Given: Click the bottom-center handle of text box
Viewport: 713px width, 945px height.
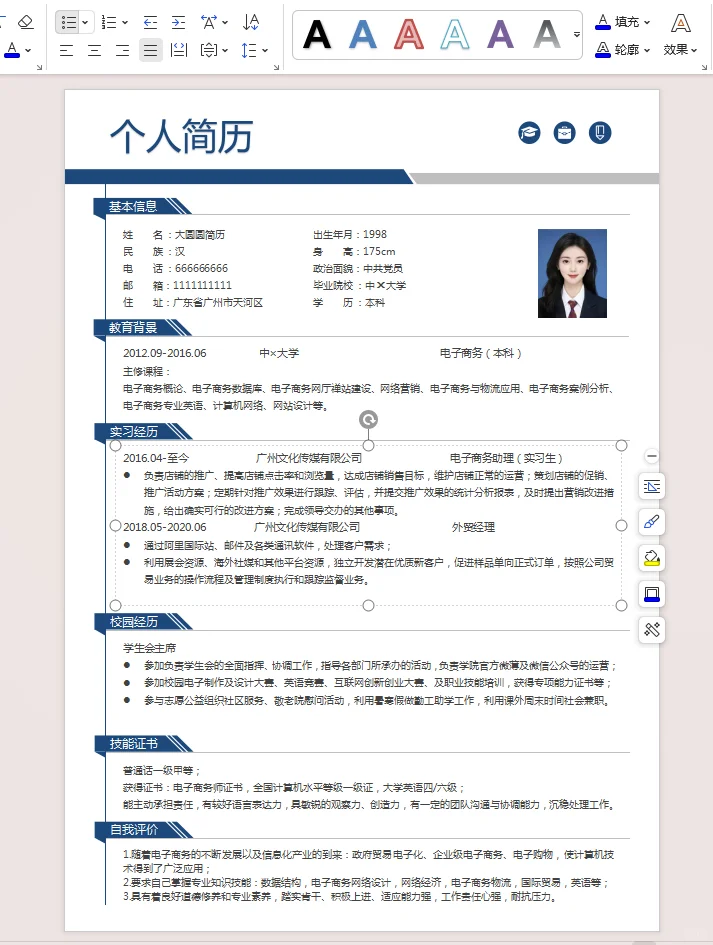Looking at the screenshot, I should point(368,605).
